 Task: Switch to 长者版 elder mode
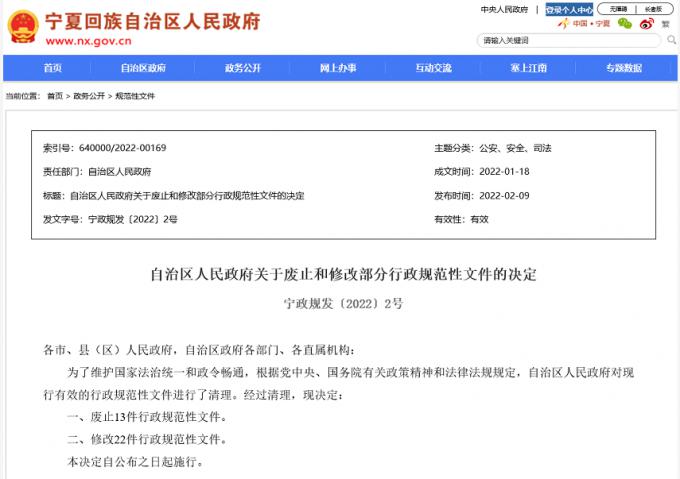click(x=653, y=9)
